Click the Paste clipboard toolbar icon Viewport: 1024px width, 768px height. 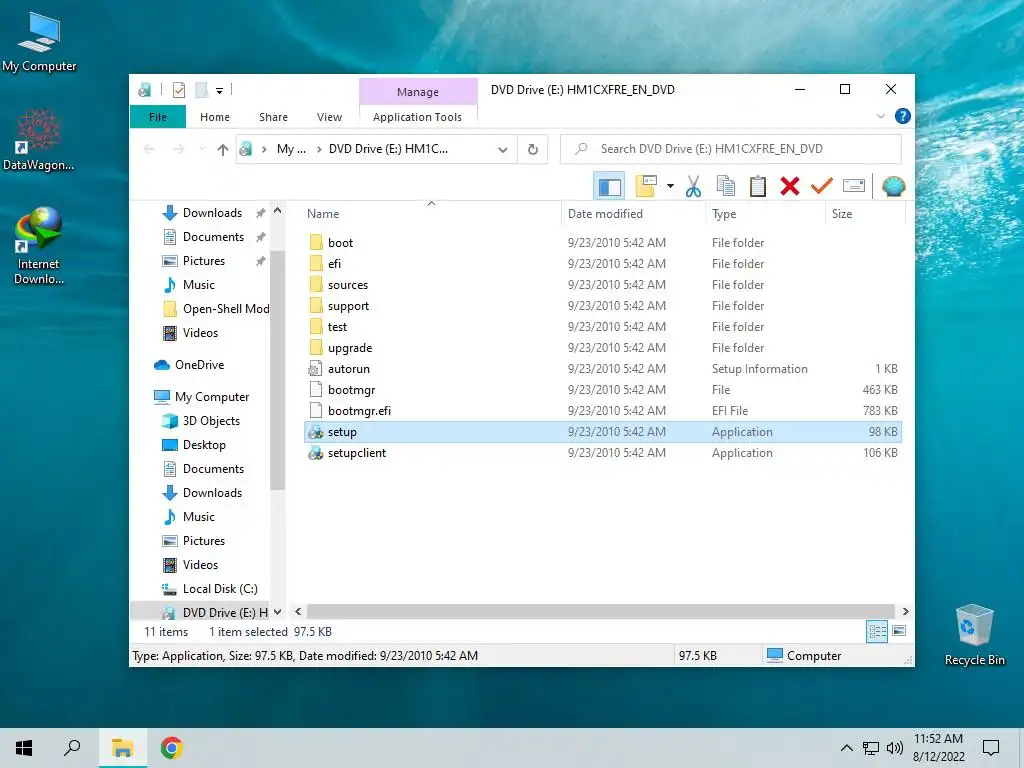coord(758,186)
